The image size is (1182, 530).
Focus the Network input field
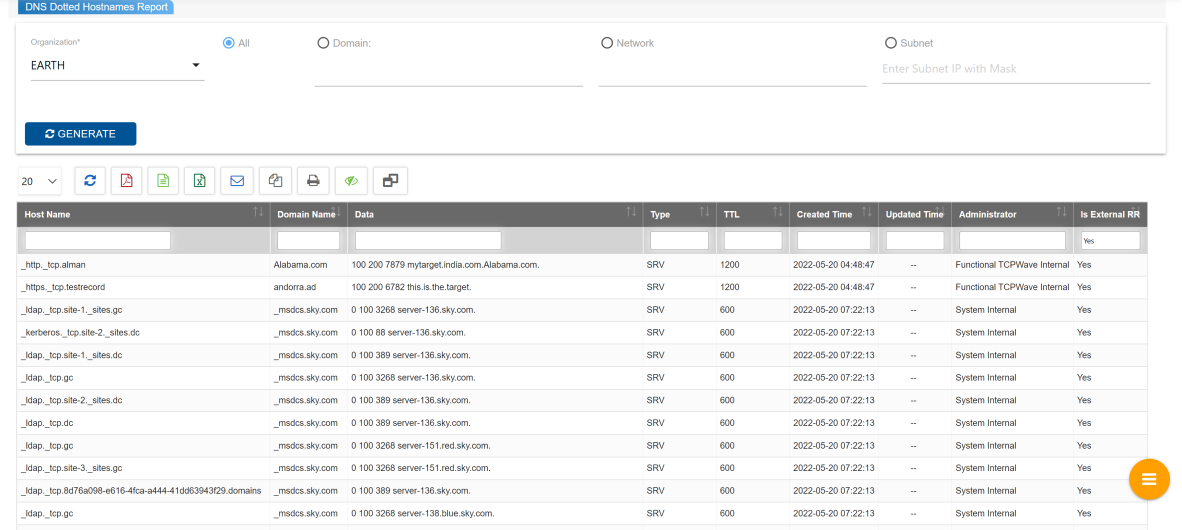pyautogui.click(x=733, y=72)
